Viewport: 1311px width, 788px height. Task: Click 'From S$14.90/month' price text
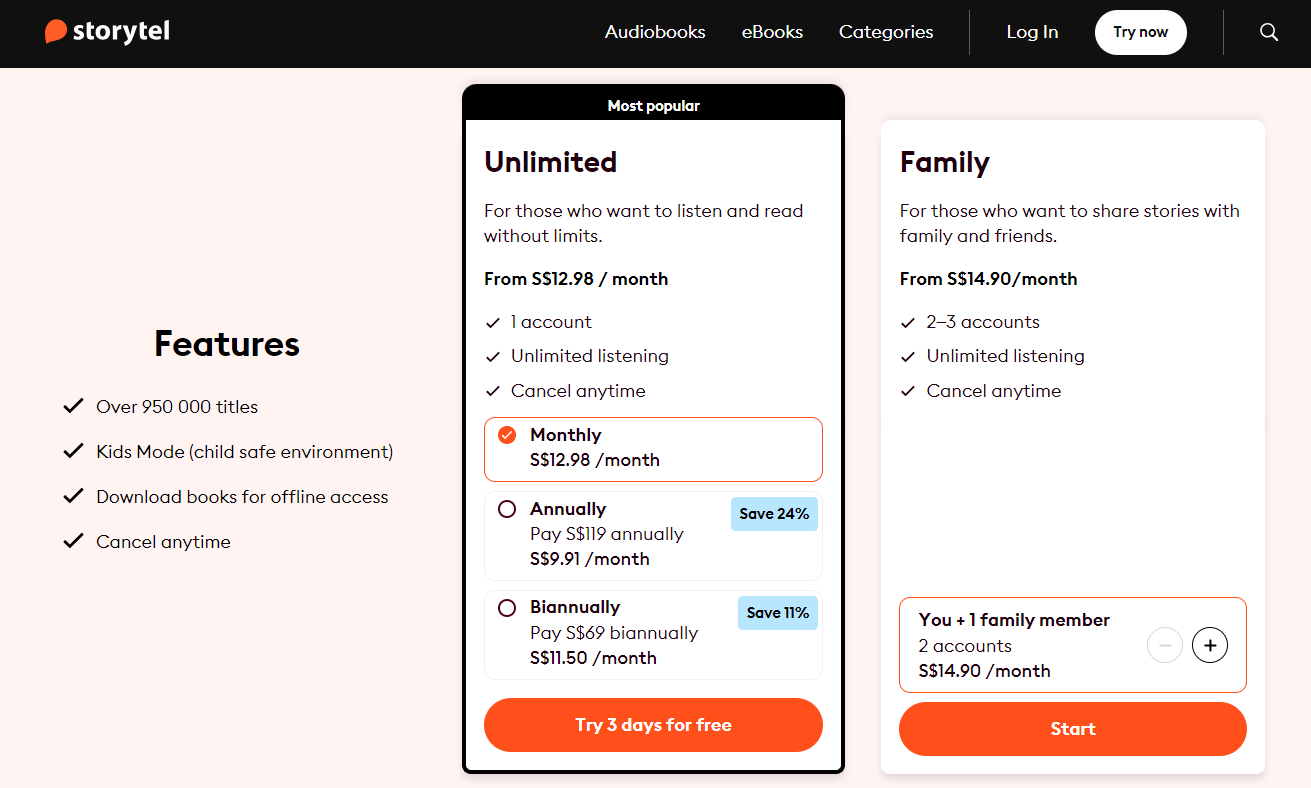tap(988, 279)
